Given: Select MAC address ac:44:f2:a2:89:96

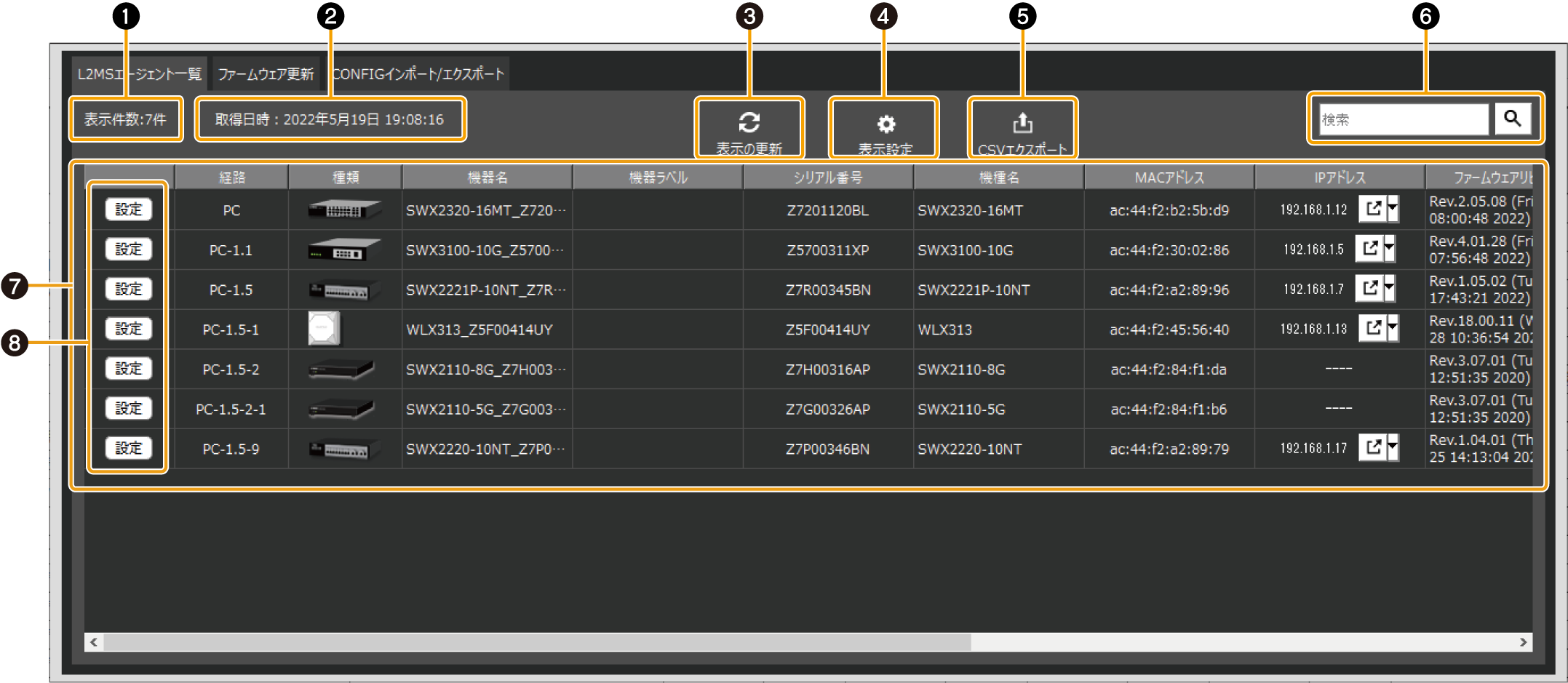Looking at the screenshot, I should [x=1169, y=289].
